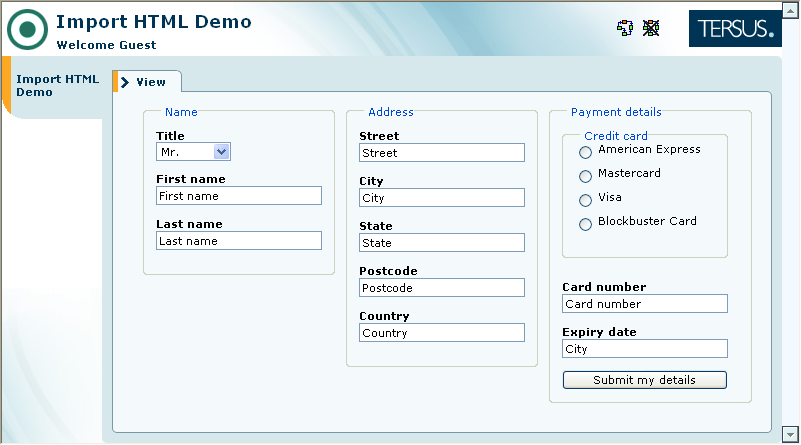
Task: Focus the Last name text box
Action: pyautogui.click(x=239, y=241)
